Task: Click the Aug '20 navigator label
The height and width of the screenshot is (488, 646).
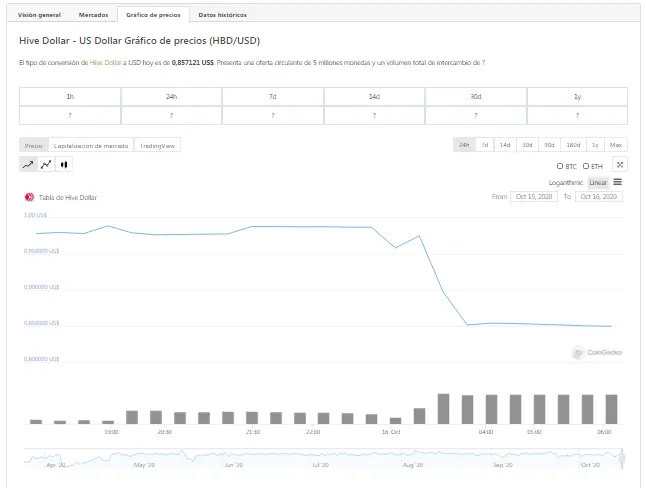Action: [413, 465]
